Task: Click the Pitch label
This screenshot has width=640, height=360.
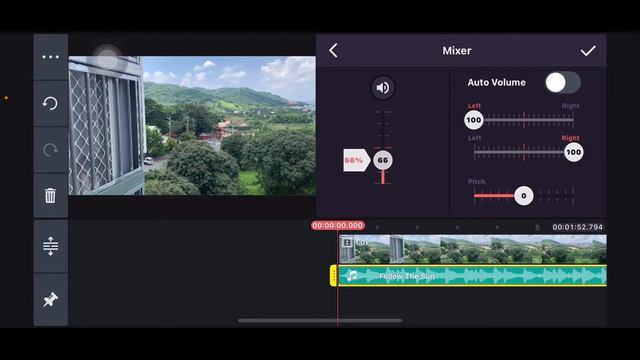Action: [476, 181]
